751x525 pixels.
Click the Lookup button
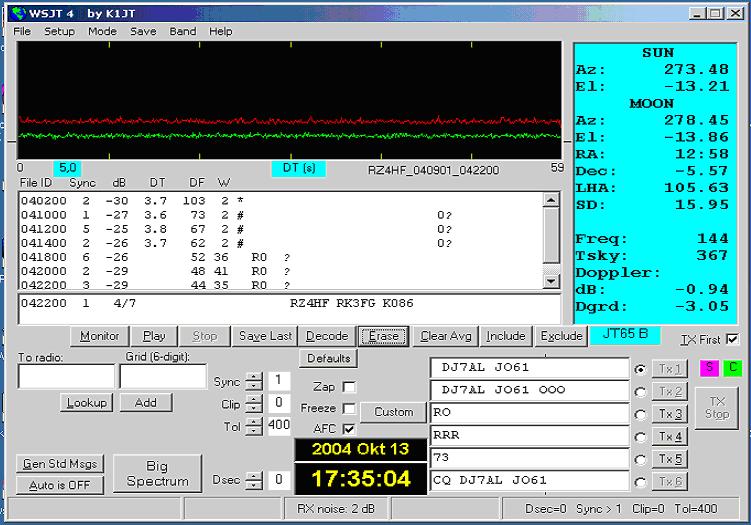click(87, 403)
